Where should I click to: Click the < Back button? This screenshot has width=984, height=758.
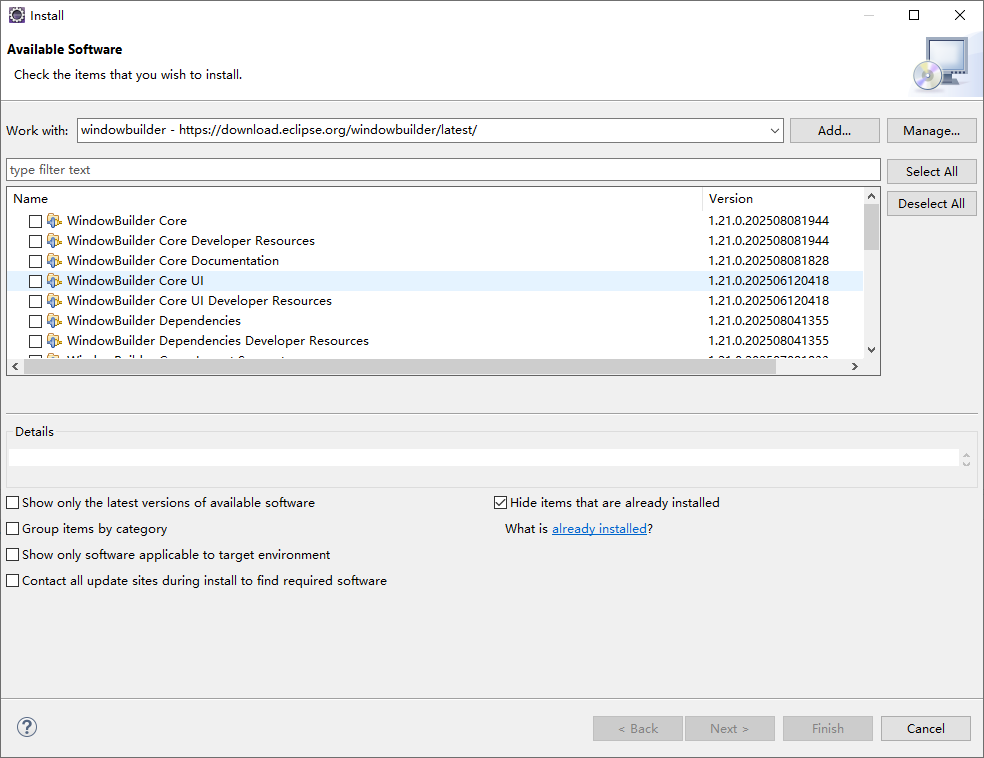click(638, 729)
